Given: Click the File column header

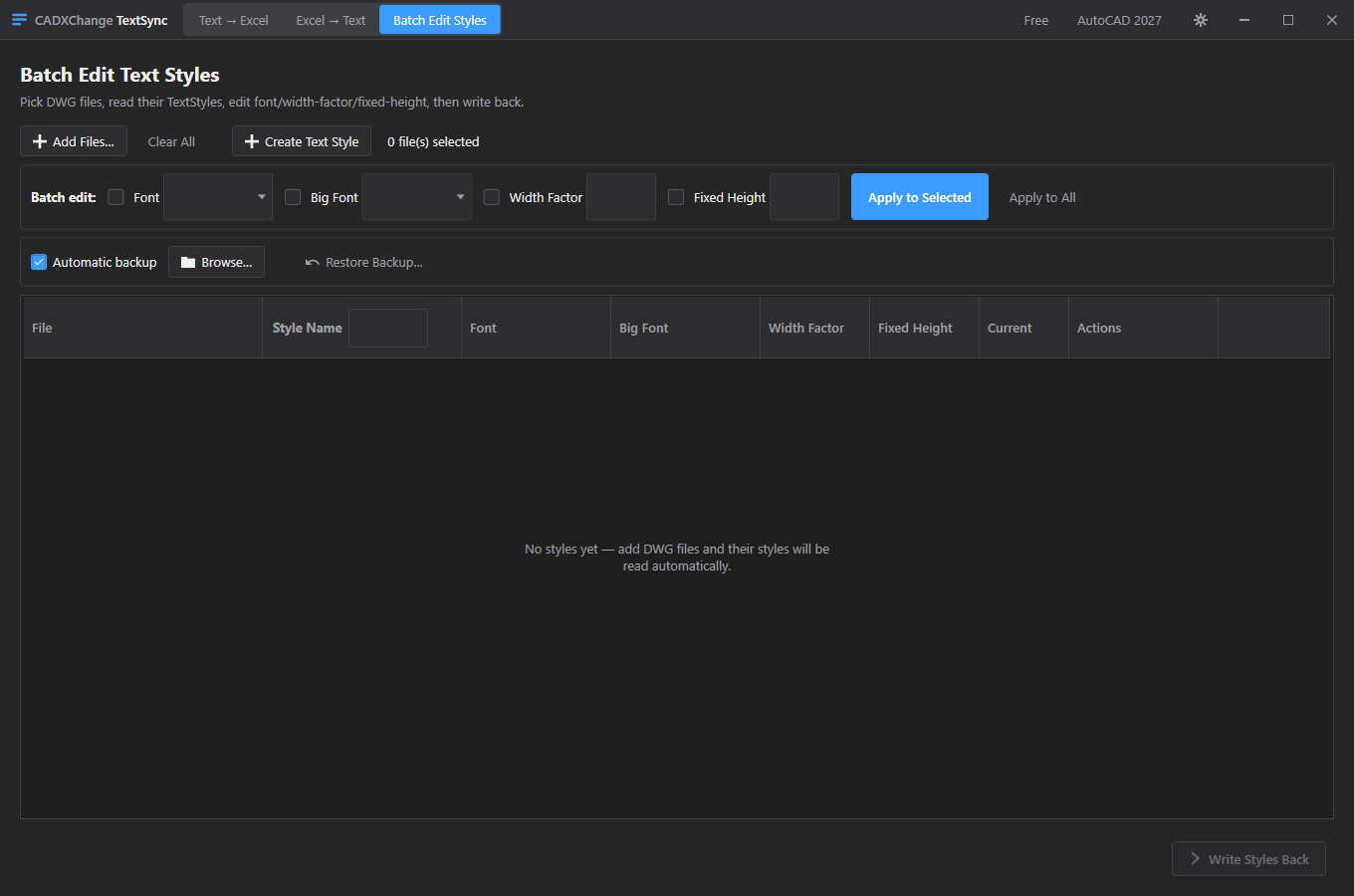Looking at the screenshot, I should coord(142,328).
